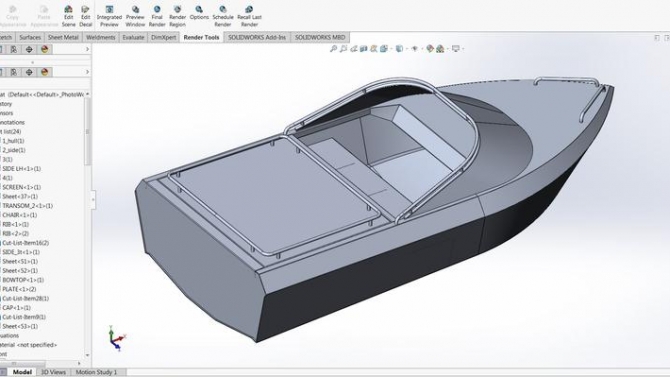Image resolution: width=670 pixels, height=377 pixels.
Task: Click the feature tree vertical scrollbar
Action: pos(88,133)
